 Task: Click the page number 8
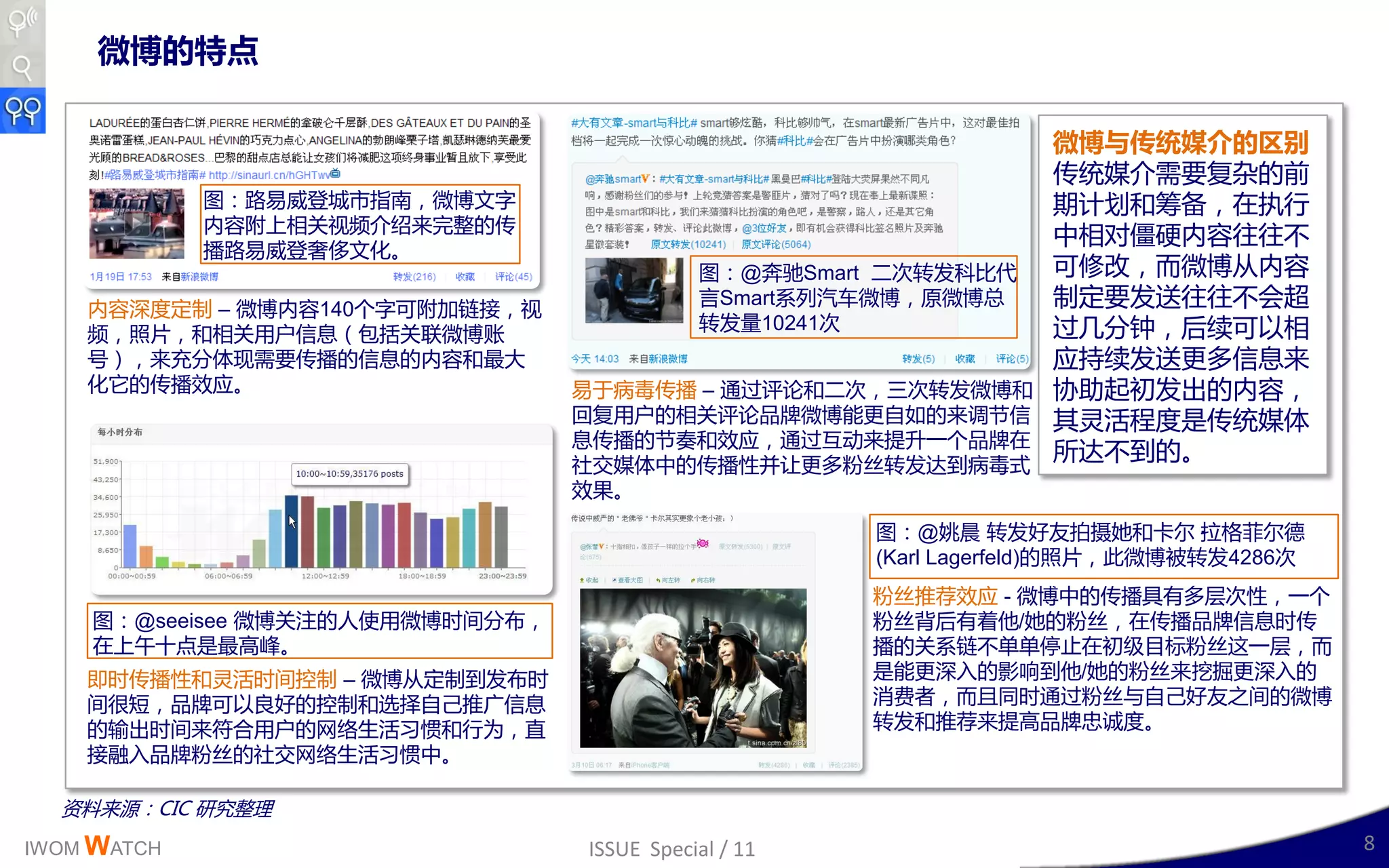tap(1369, 843)
